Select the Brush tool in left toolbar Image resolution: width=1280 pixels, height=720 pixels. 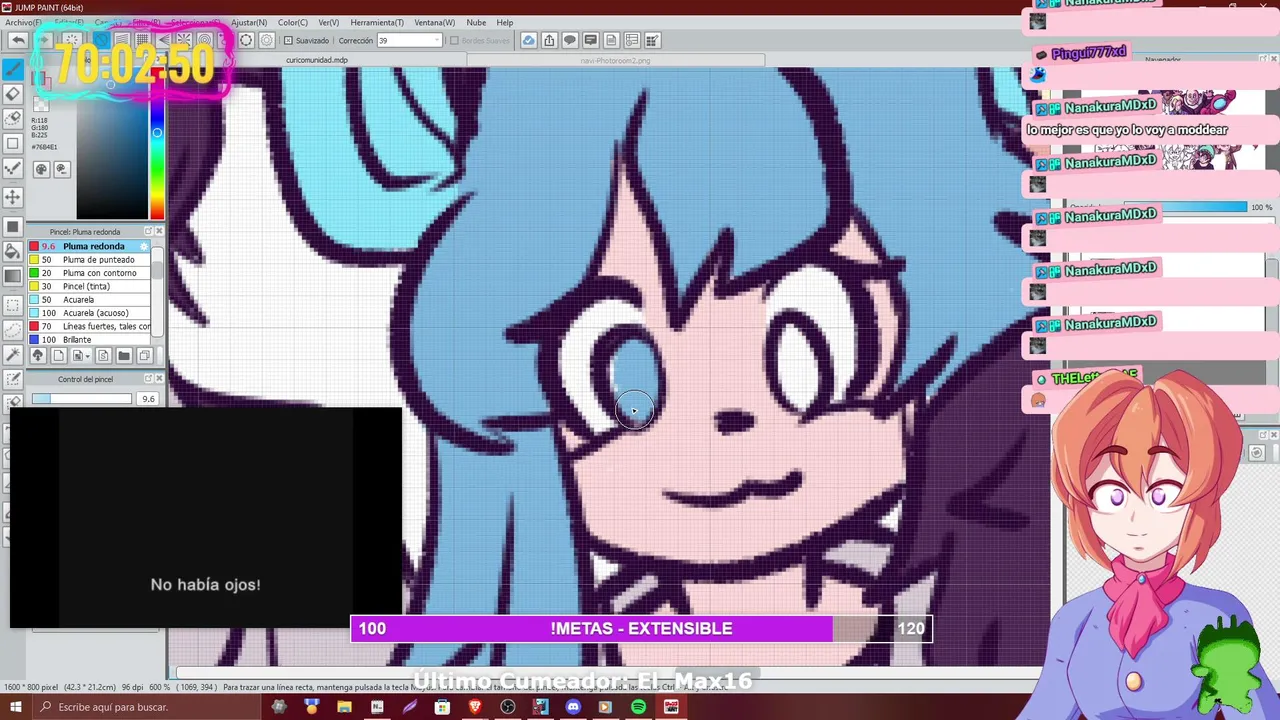(13, 70)
